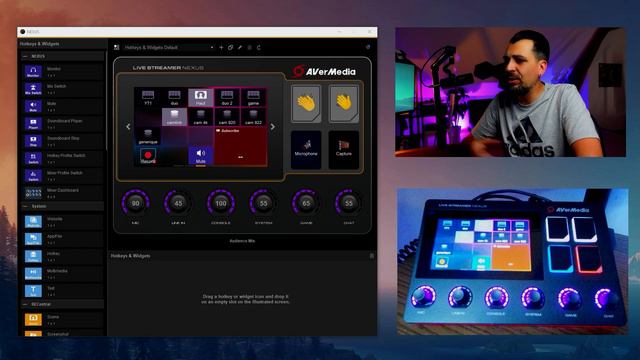Click the pencil rename profile icon
The width and height of the screenshot is (640, 360).
[240, 47]
